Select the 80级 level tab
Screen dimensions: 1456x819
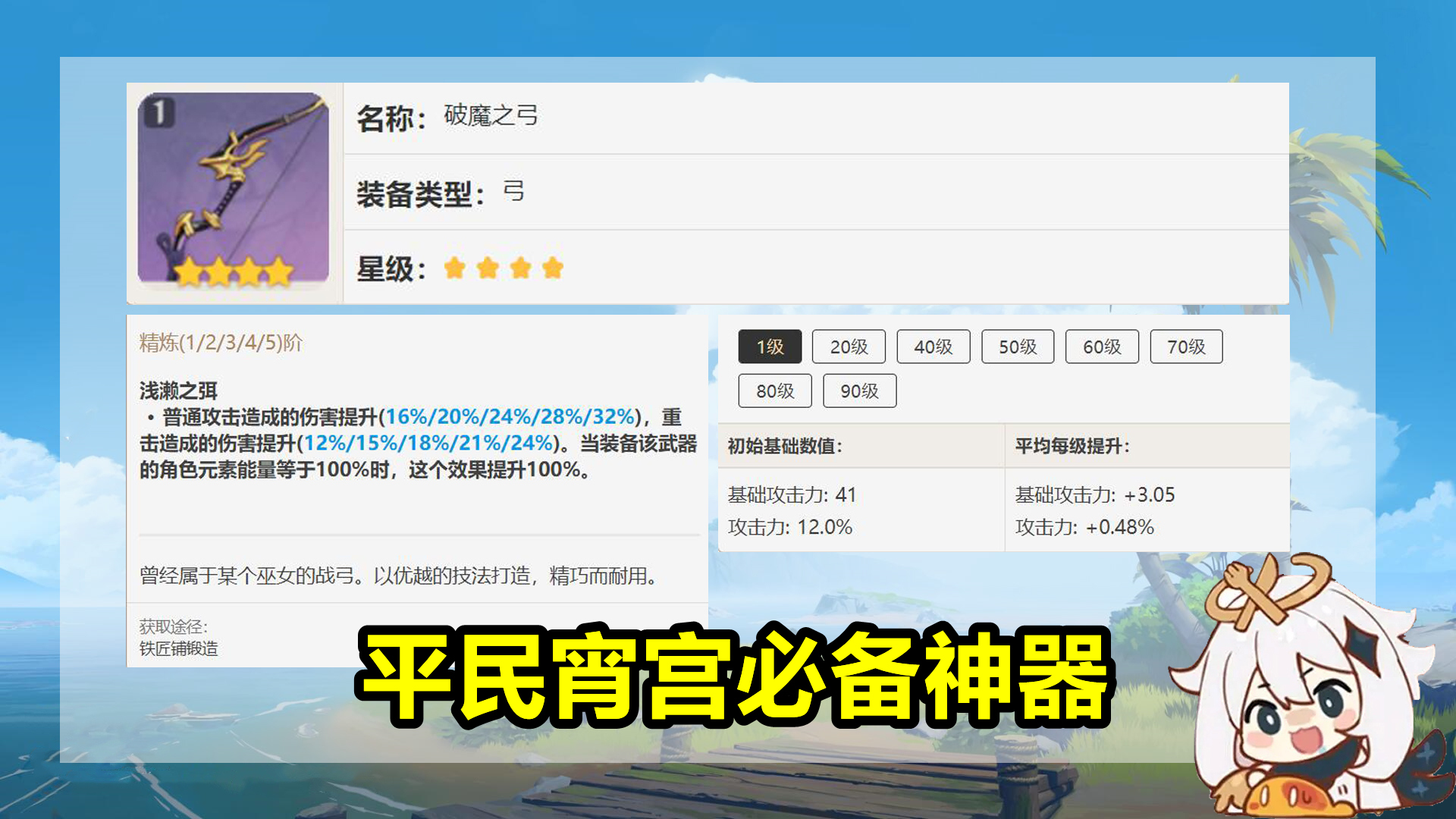775,391
